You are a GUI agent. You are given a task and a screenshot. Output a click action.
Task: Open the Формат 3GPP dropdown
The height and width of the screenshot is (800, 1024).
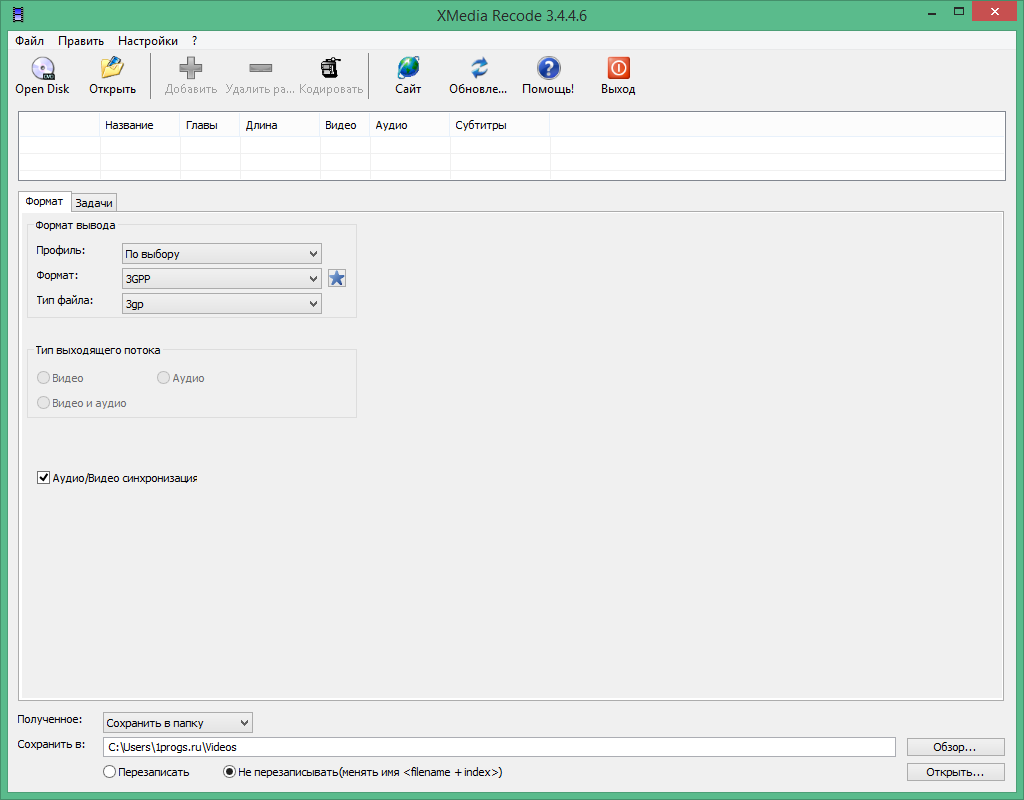pyautogui.click(x=222, y=278)
